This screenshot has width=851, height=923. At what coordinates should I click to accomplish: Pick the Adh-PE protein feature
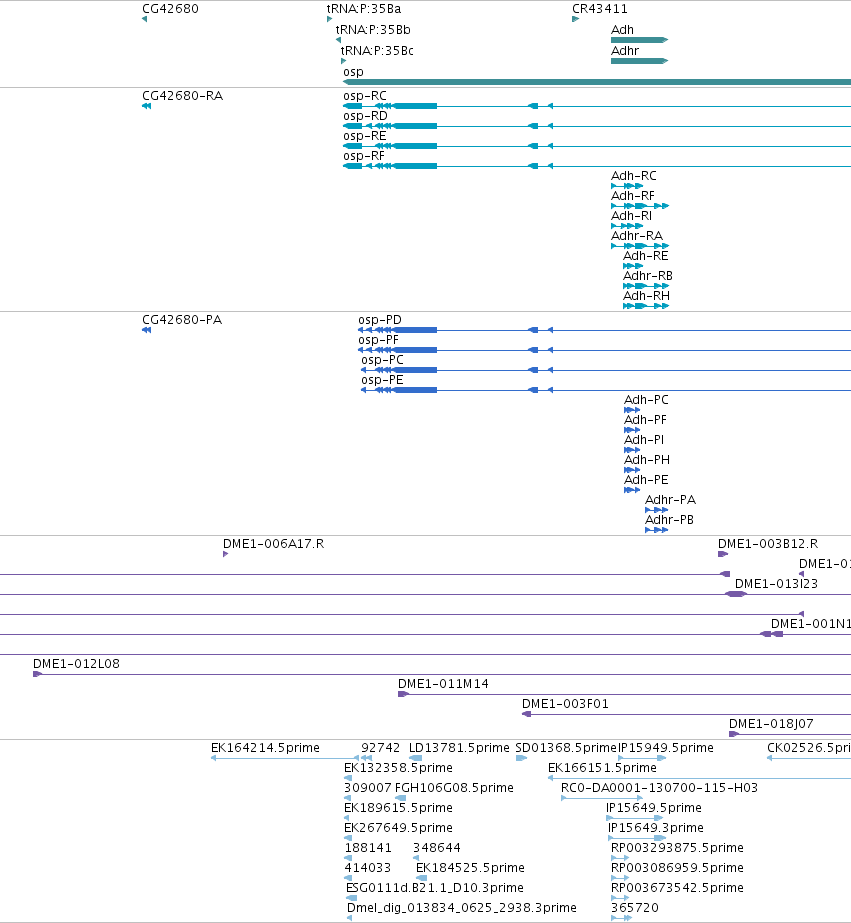point(632,490)
